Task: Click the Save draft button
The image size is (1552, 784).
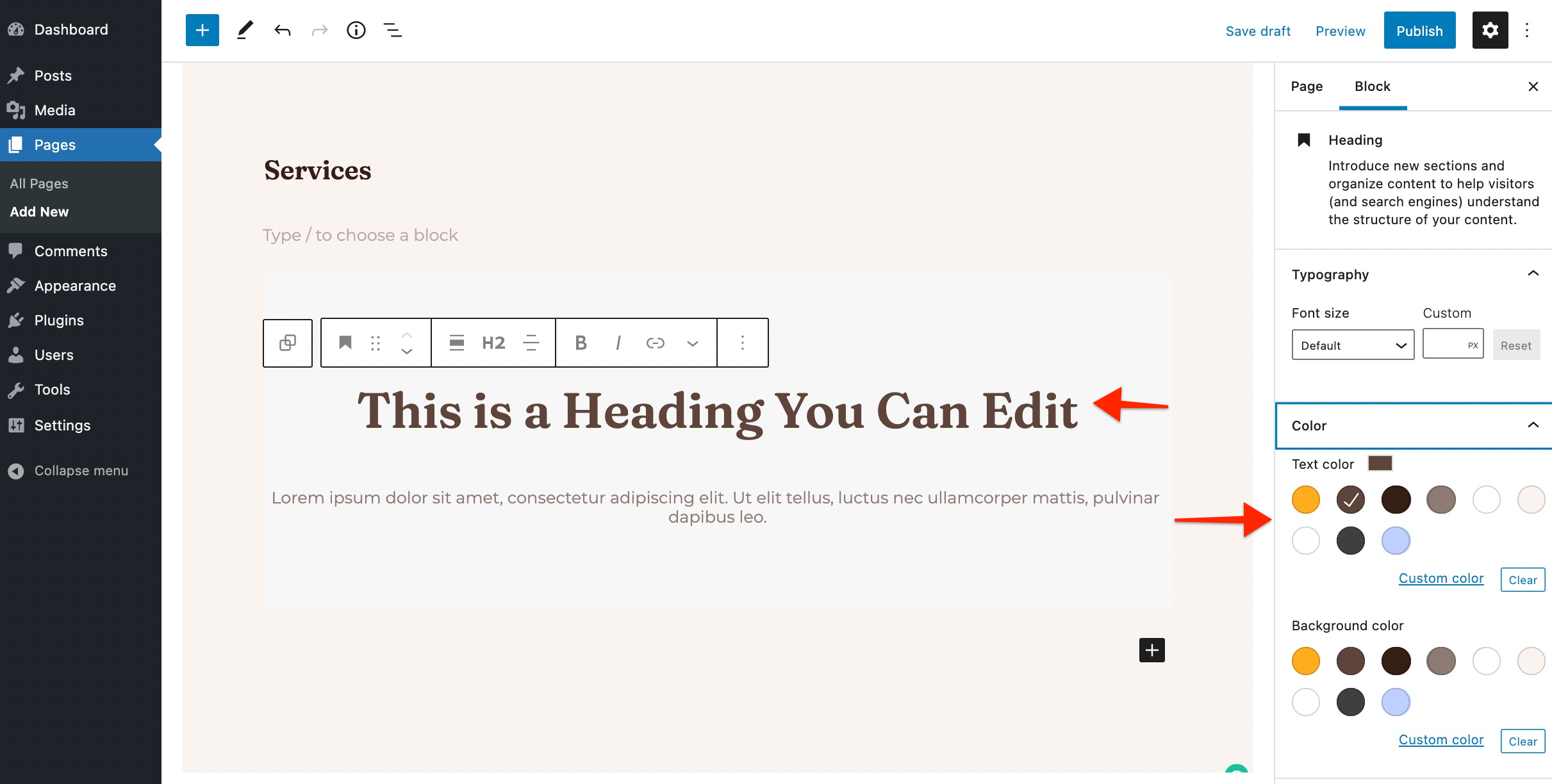Action: tap(1257, 29)
